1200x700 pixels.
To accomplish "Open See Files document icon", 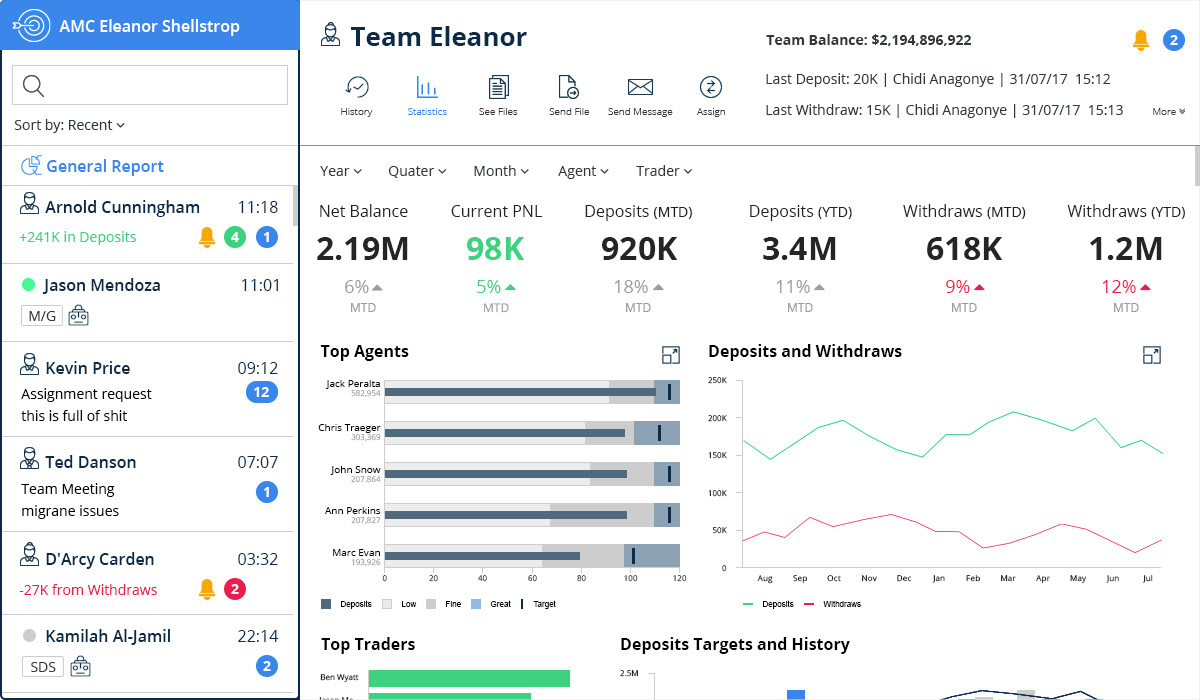I will (x=498, y=88).
